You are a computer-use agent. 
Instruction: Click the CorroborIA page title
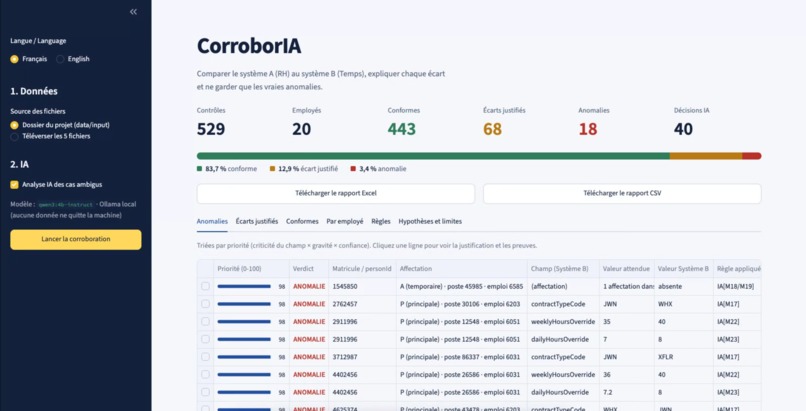click(249, 46)
